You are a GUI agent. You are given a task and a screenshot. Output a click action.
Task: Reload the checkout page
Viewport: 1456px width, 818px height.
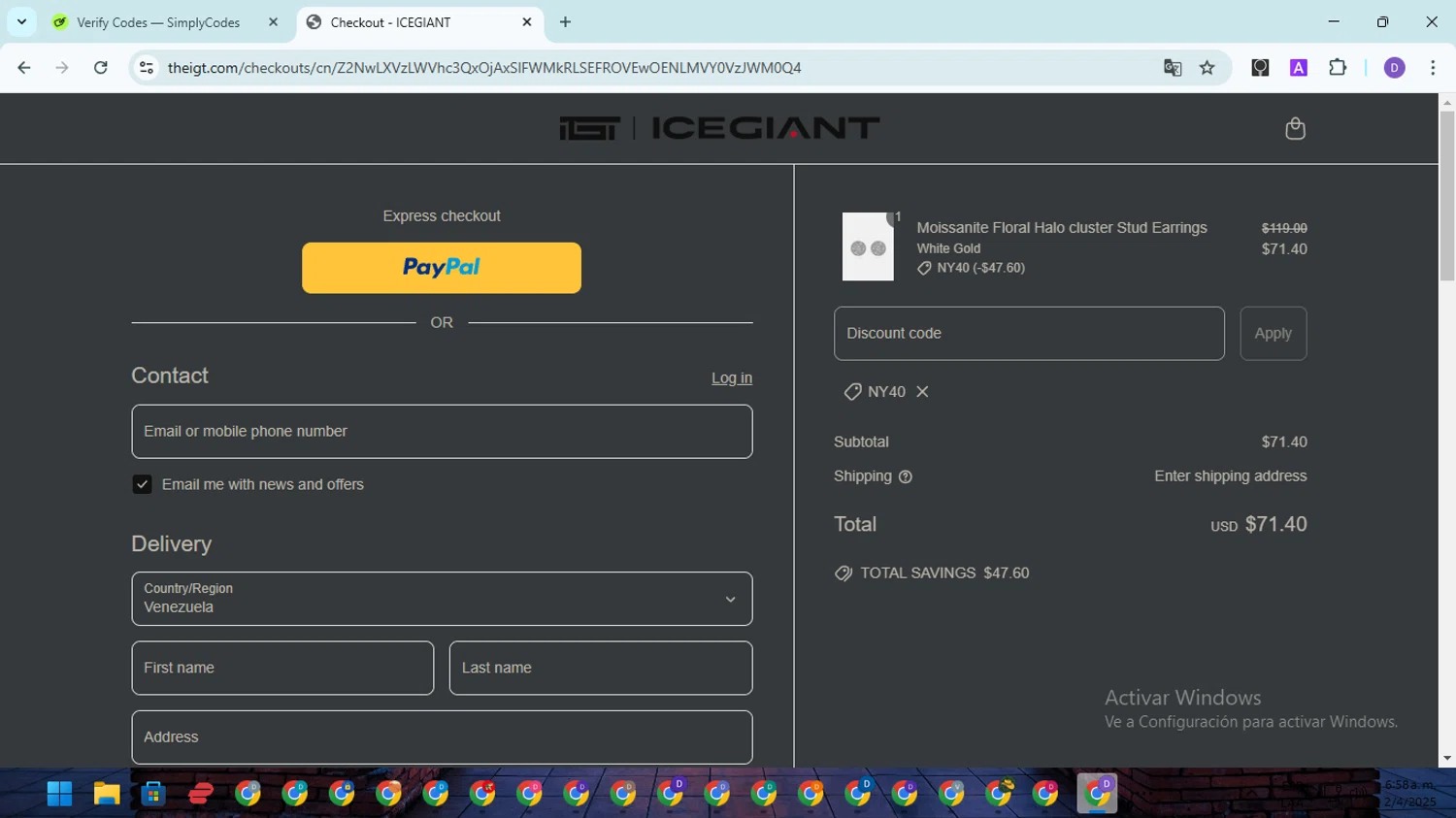tap(101, 68)
